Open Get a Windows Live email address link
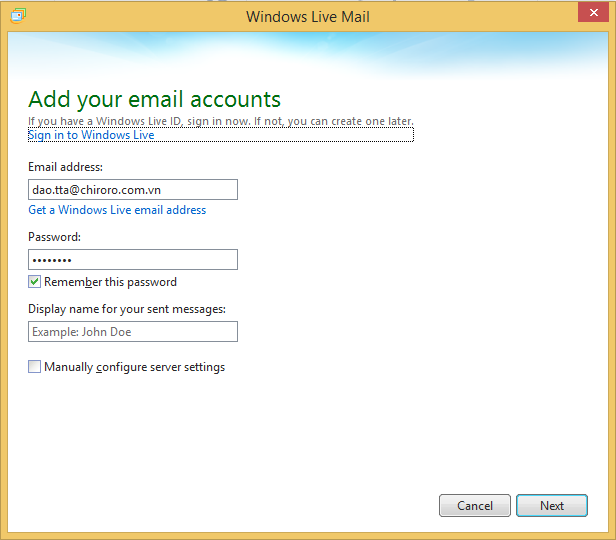Screen dimensions: 616x540 pyautogui.click(x=117, y=210)
